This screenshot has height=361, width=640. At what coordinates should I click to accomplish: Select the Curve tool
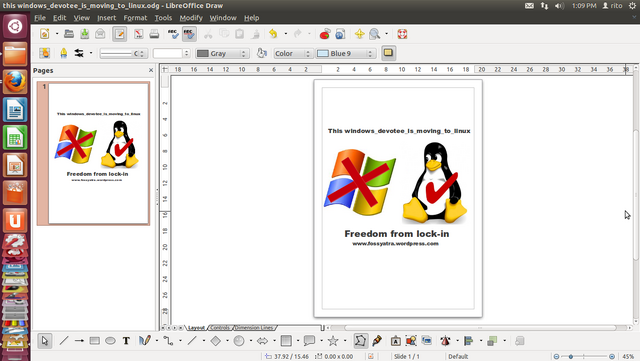pyautogui.click(x=145, y=341)
